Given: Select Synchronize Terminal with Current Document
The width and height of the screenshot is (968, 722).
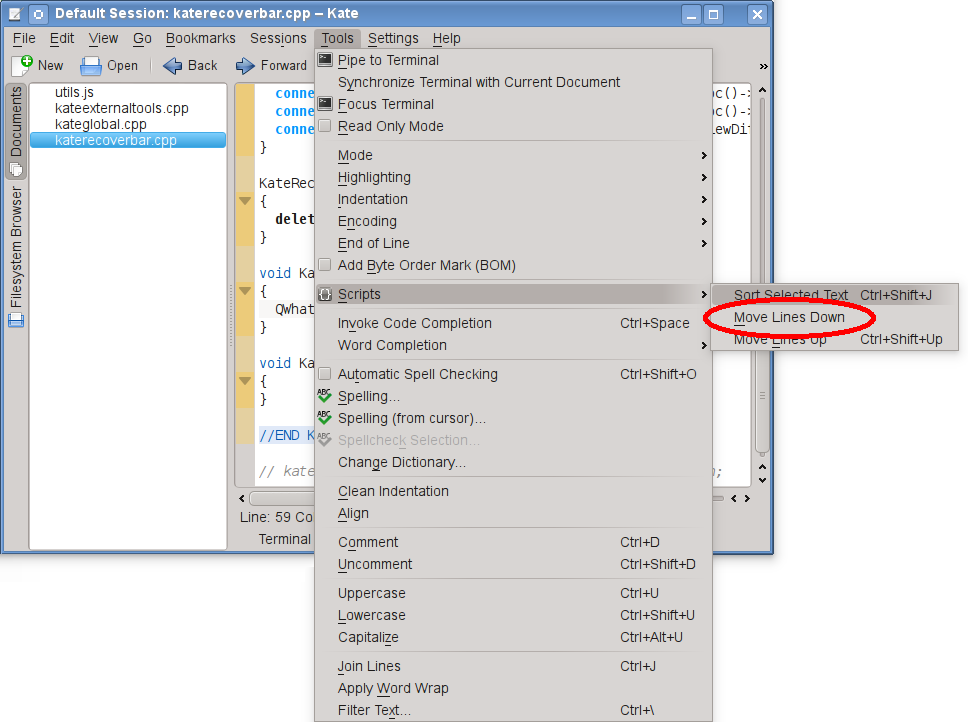Looking at the screenshot, I should [514, 82].
